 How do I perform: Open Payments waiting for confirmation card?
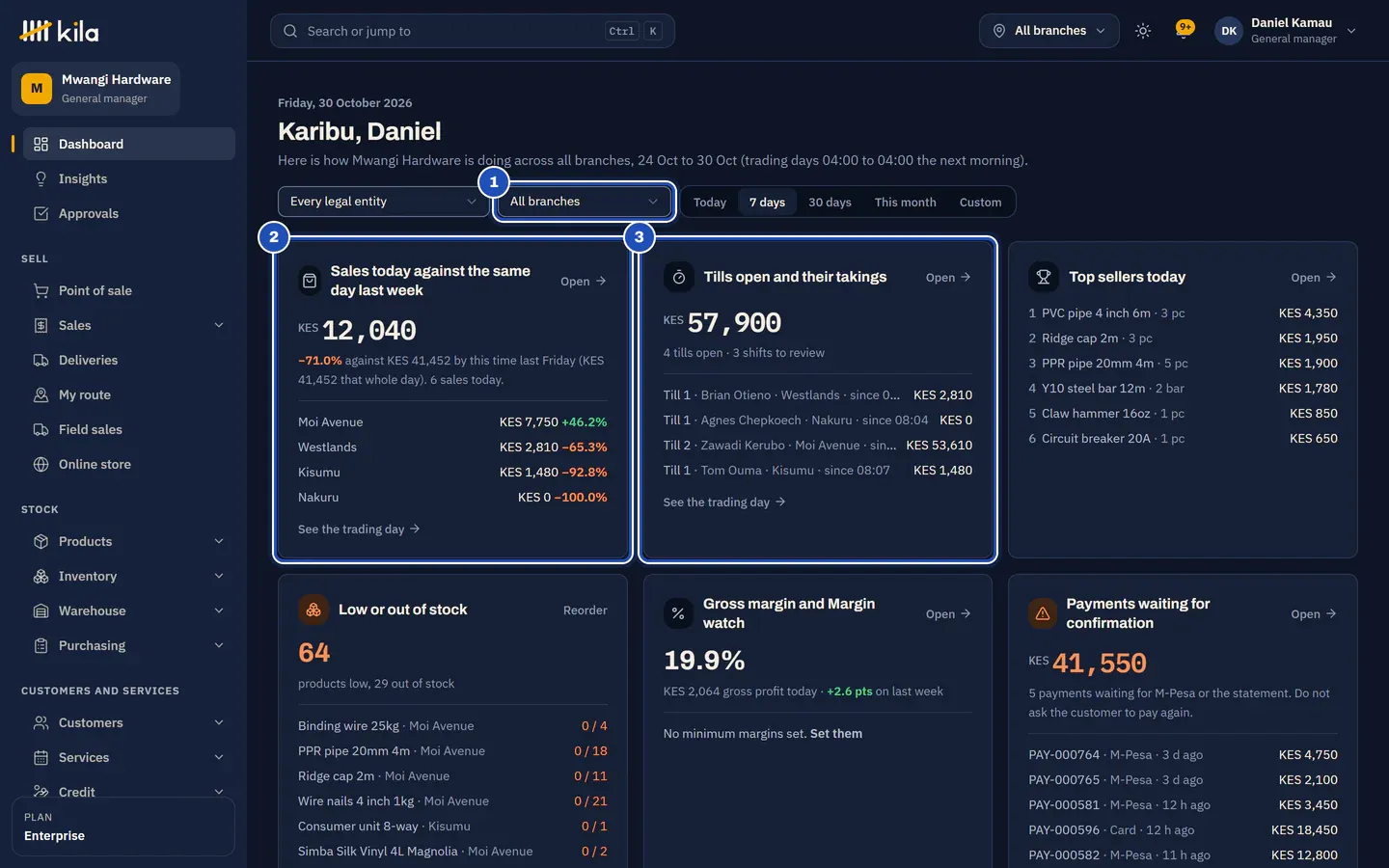[1314, 614]
